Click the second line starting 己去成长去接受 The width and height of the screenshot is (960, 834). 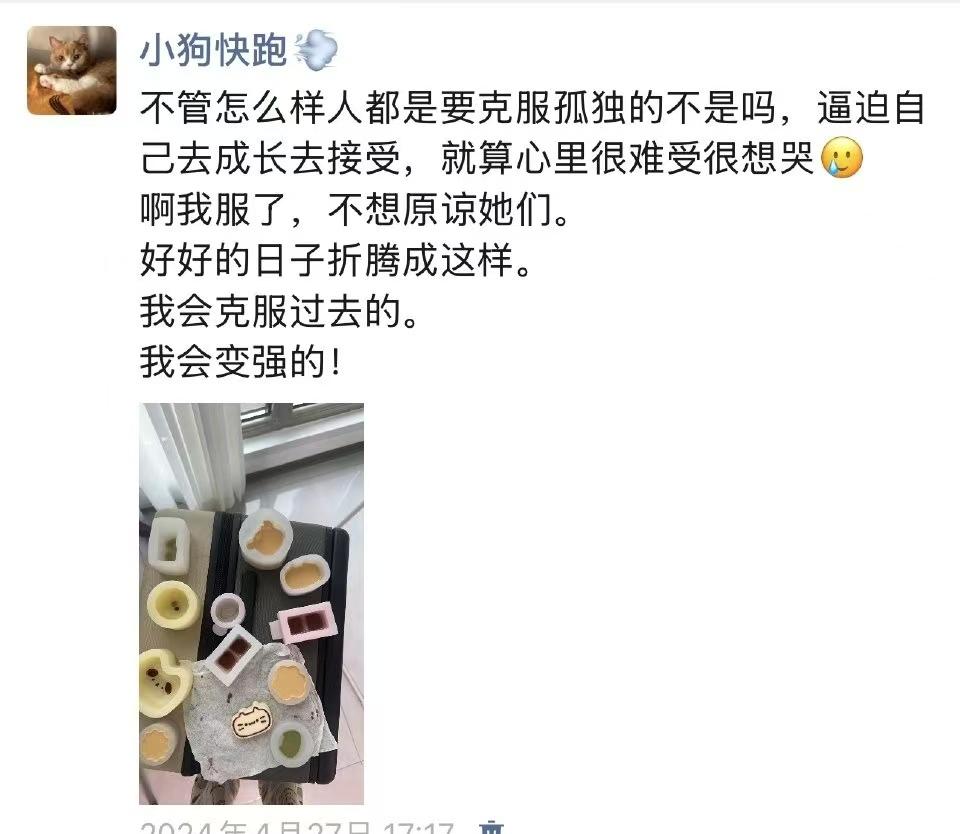coord(501,158)
